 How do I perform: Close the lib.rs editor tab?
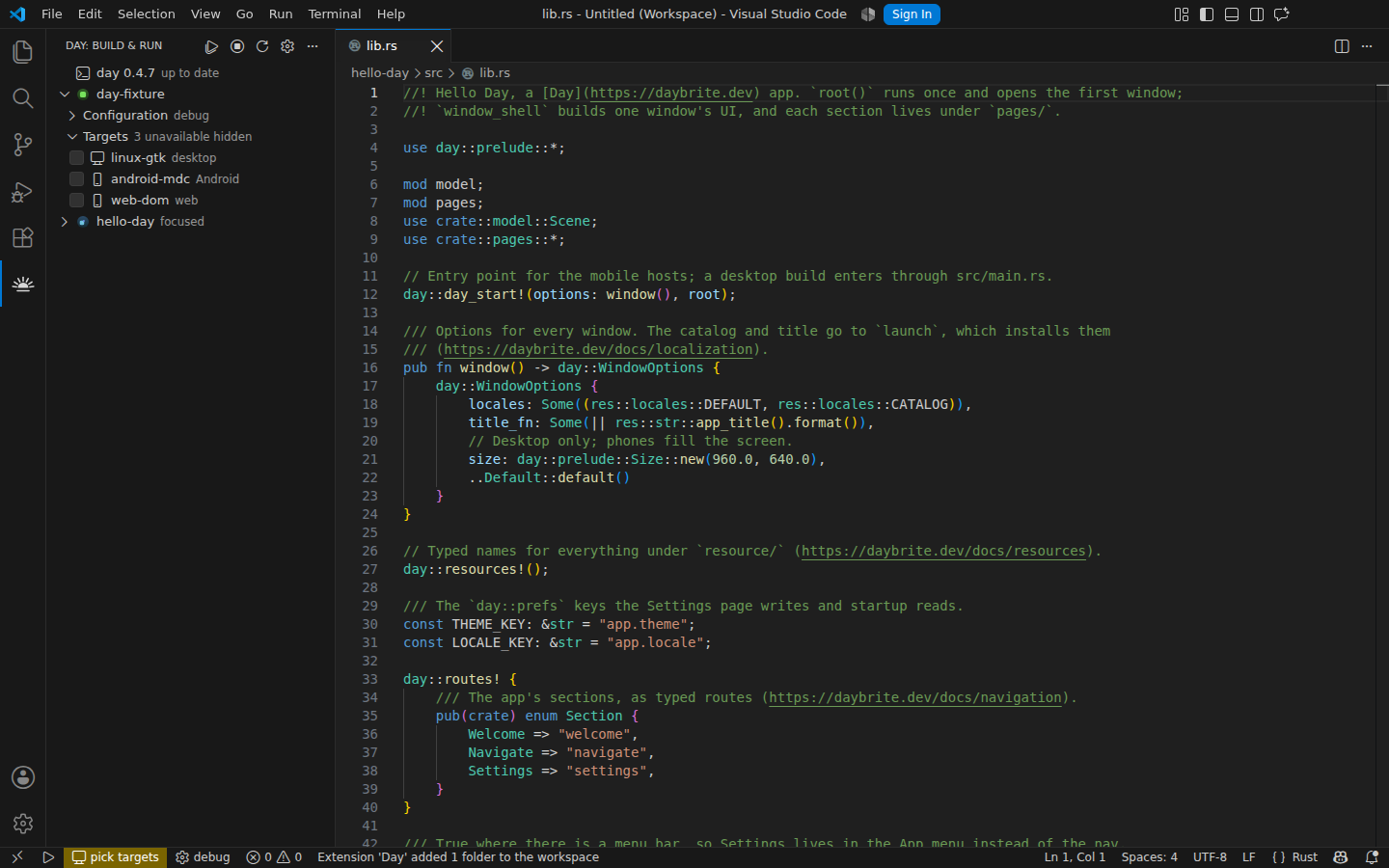[437, 46]
